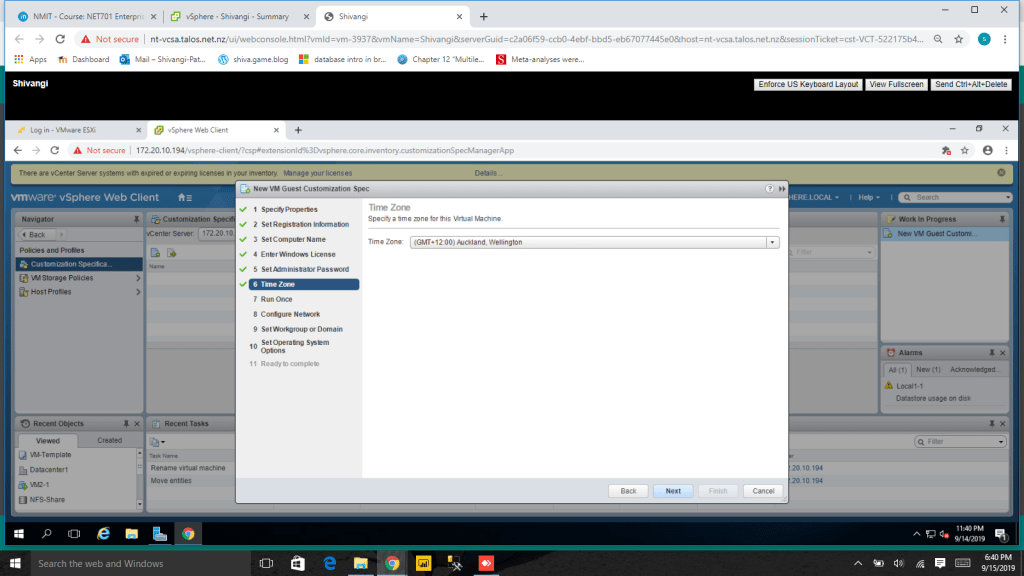Click the help icon in wizard title bar
Viewport: 1024px width, 576px height.
tap(770, 188)
